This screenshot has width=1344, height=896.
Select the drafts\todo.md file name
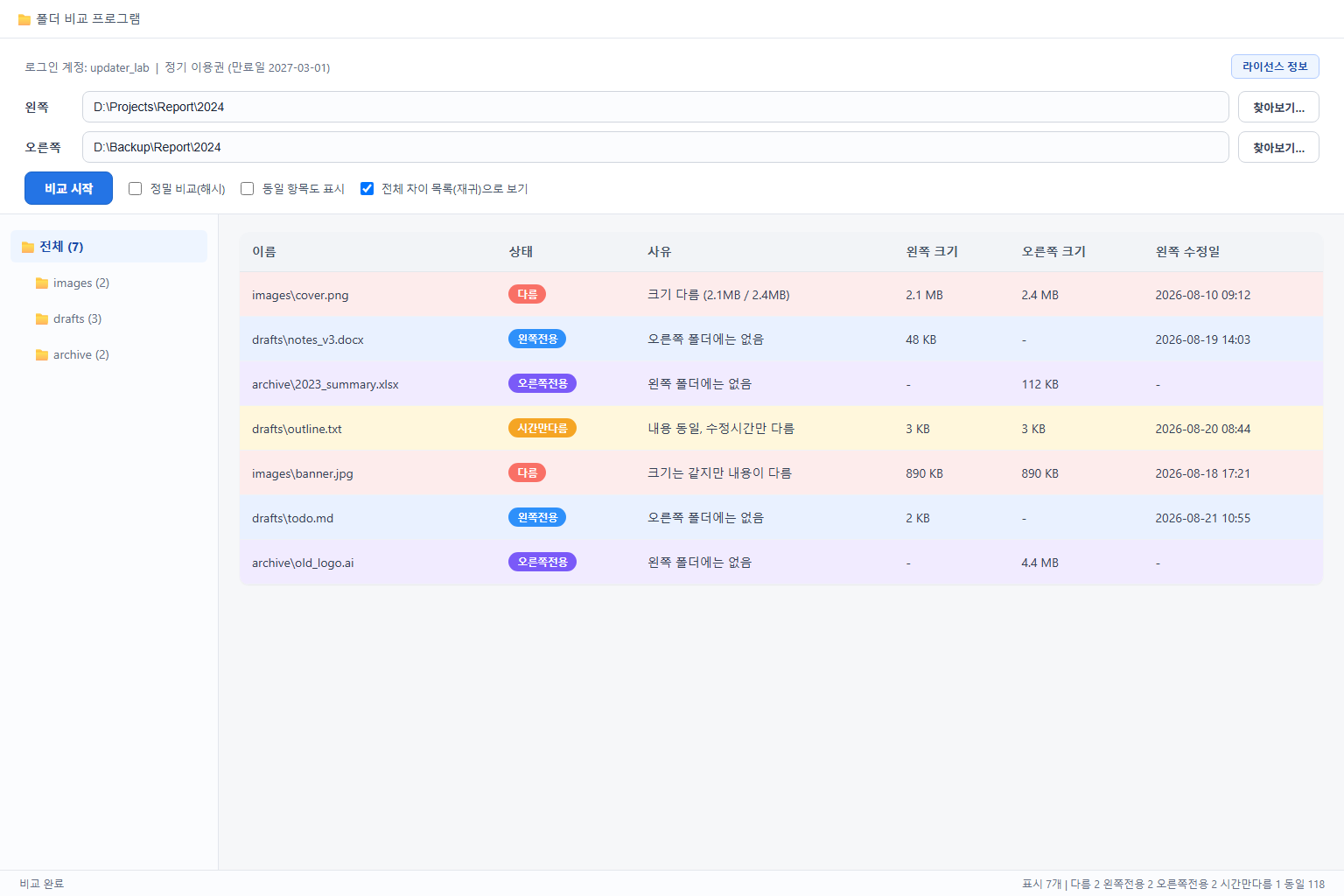[x=292, y=518]
